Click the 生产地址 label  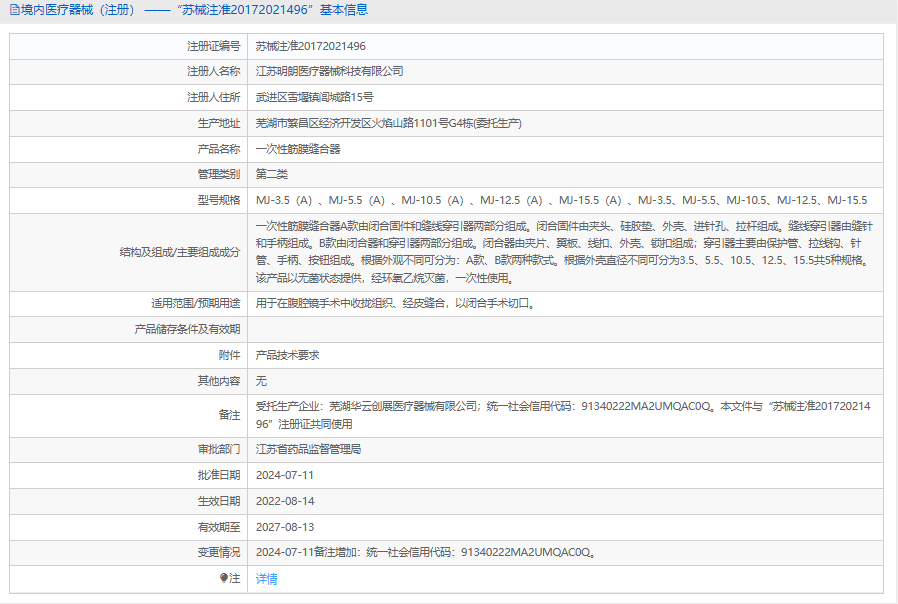[219, 123]
